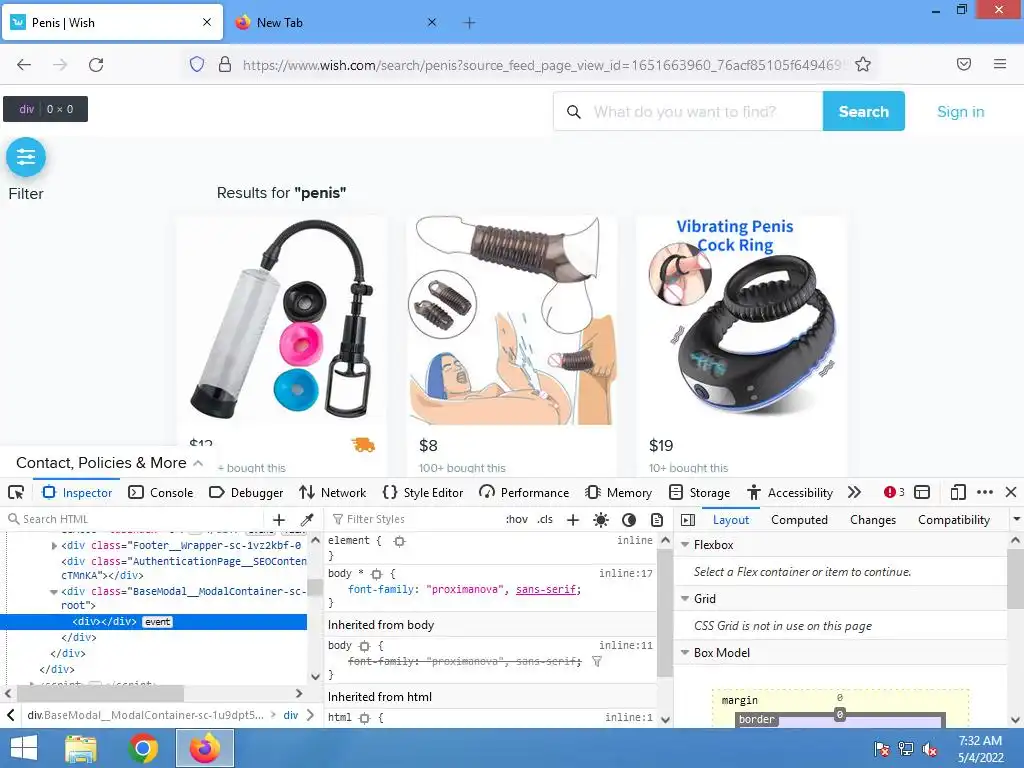Enable Responsive Design Mode
This screenshot has height=768, width=1024.
coord(957,492)
